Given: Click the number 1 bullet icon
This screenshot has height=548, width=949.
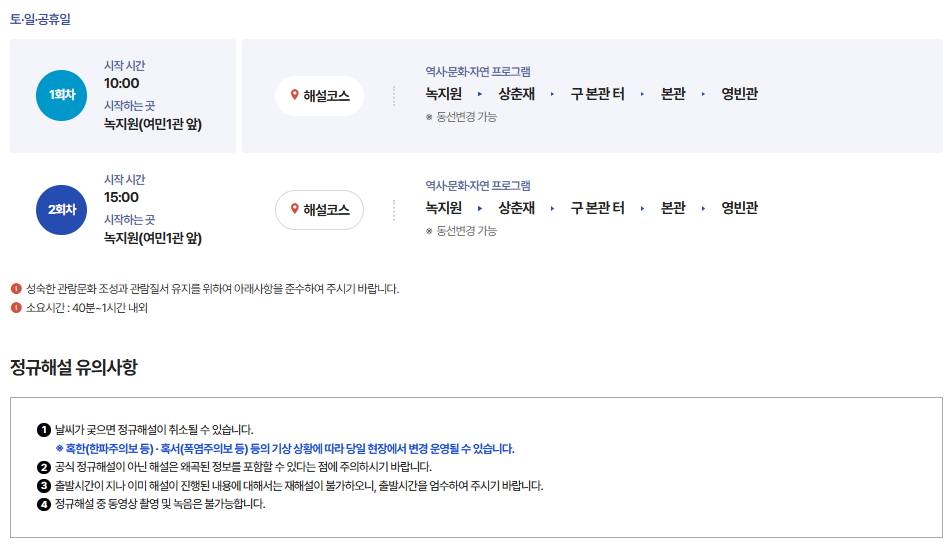Looking at the screenshot, I should coord(44,430).
